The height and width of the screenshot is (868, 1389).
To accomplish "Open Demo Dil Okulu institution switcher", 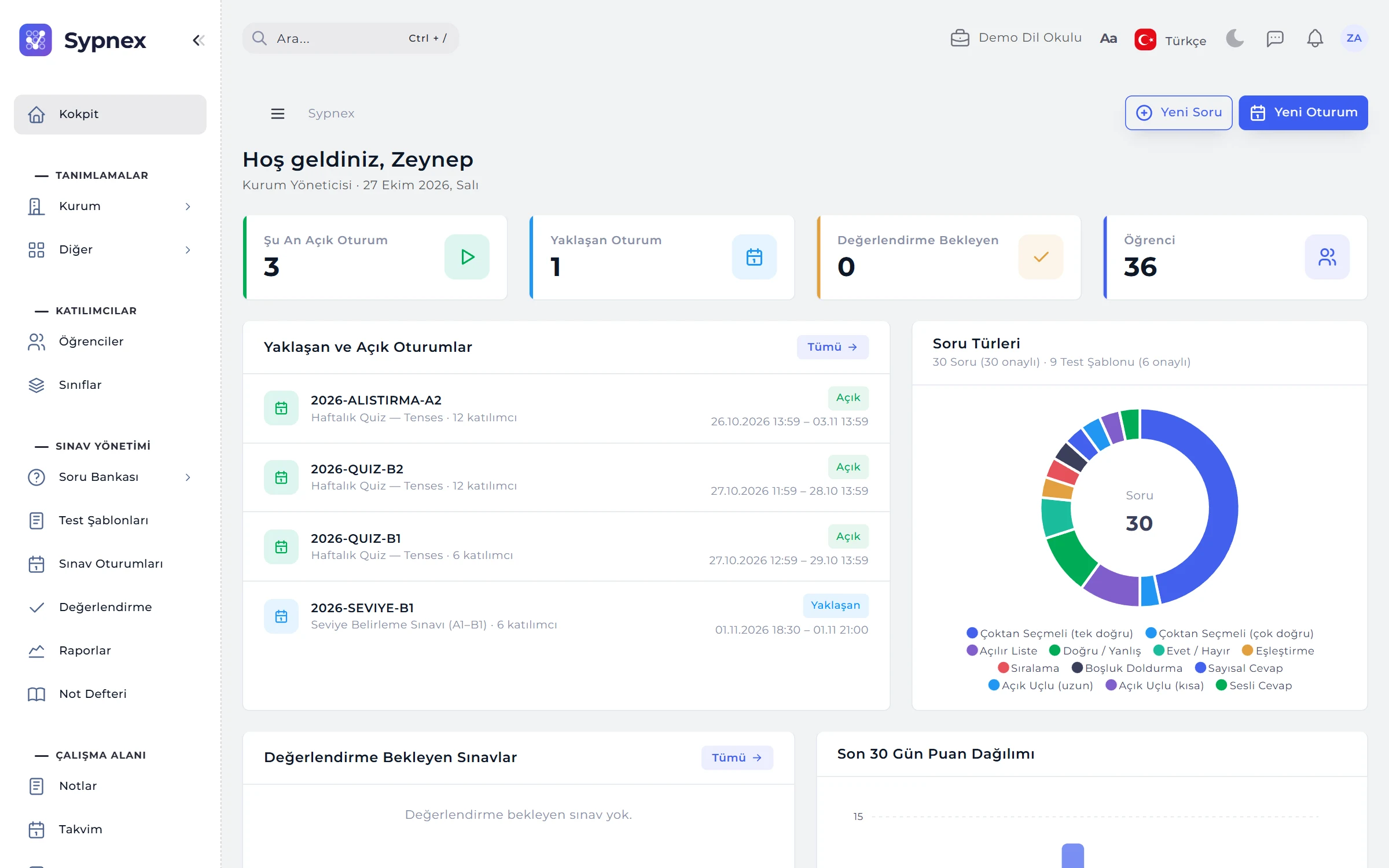I will point(1016,38).
